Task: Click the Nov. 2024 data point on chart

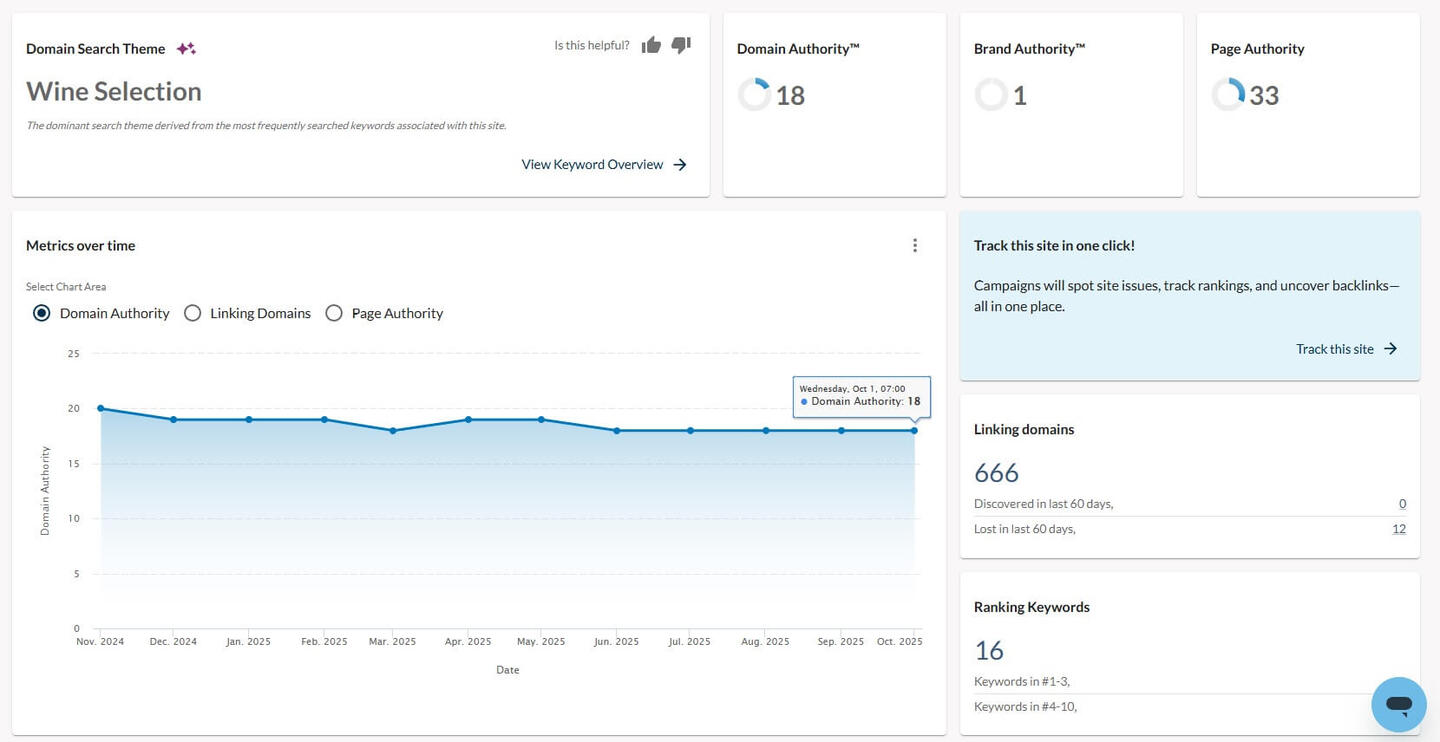Action: click(100, 408)
